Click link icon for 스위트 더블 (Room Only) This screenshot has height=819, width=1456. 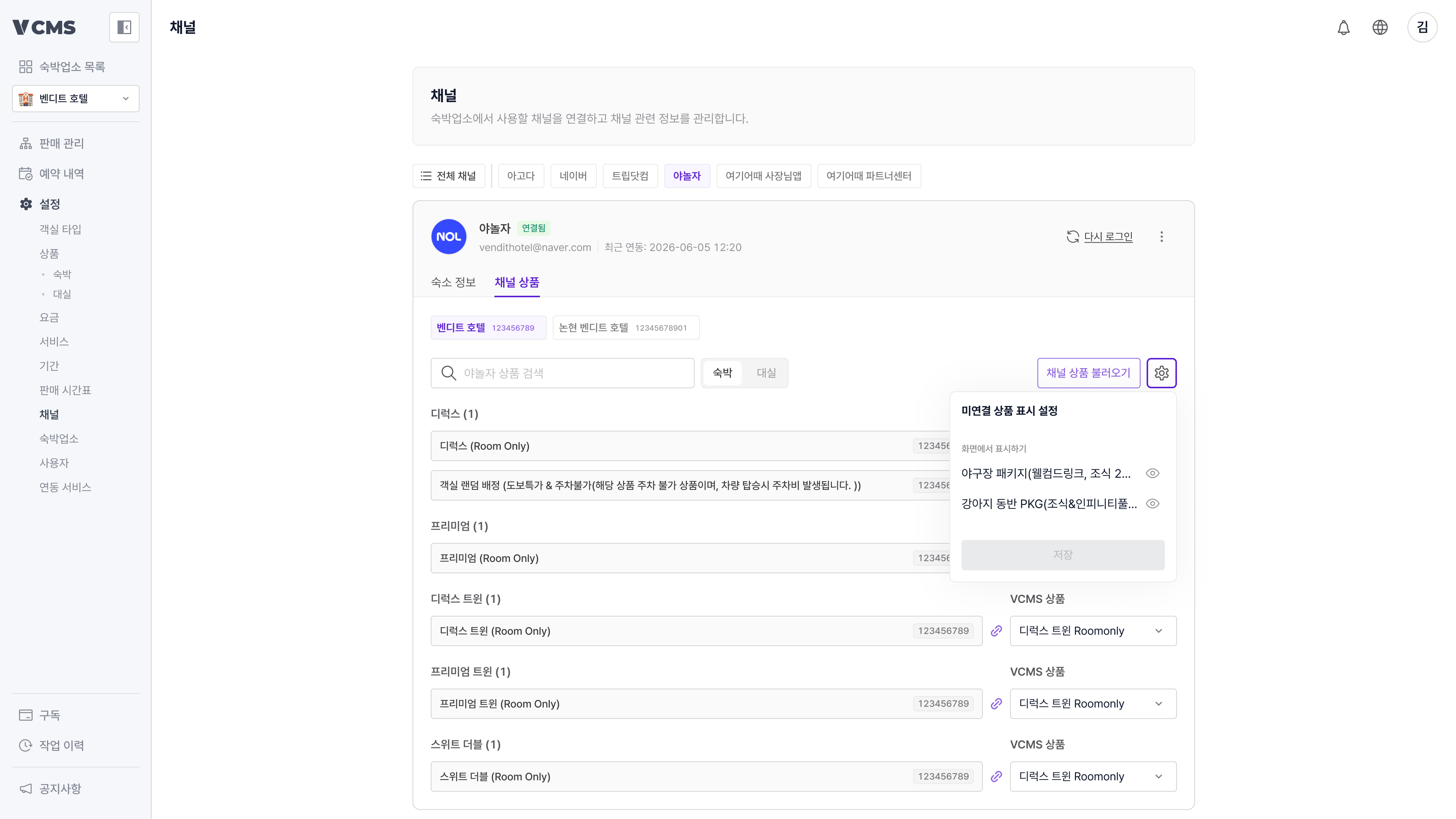tap(996, 777)
